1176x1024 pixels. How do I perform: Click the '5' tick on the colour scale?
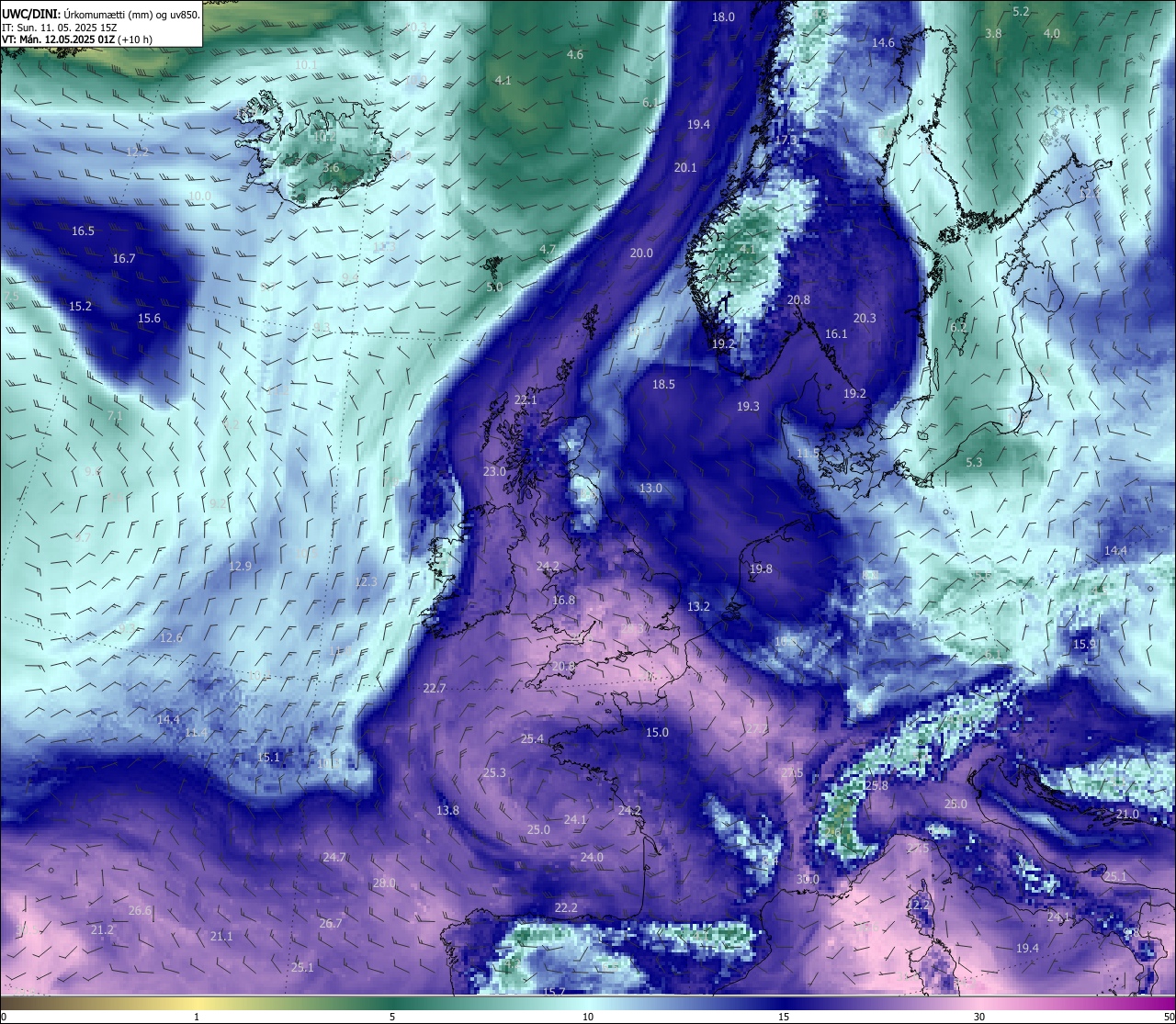click(392, 1016)
